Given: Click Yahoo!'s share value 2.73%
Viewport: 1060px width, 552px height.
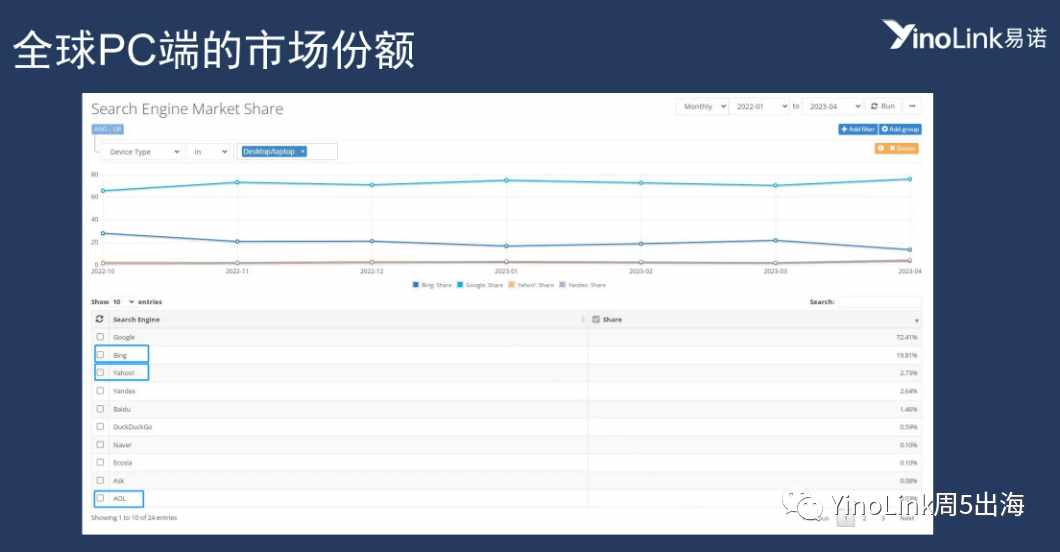Looking at the screenshot, I should pyautogui.click(x=909, y=373).
